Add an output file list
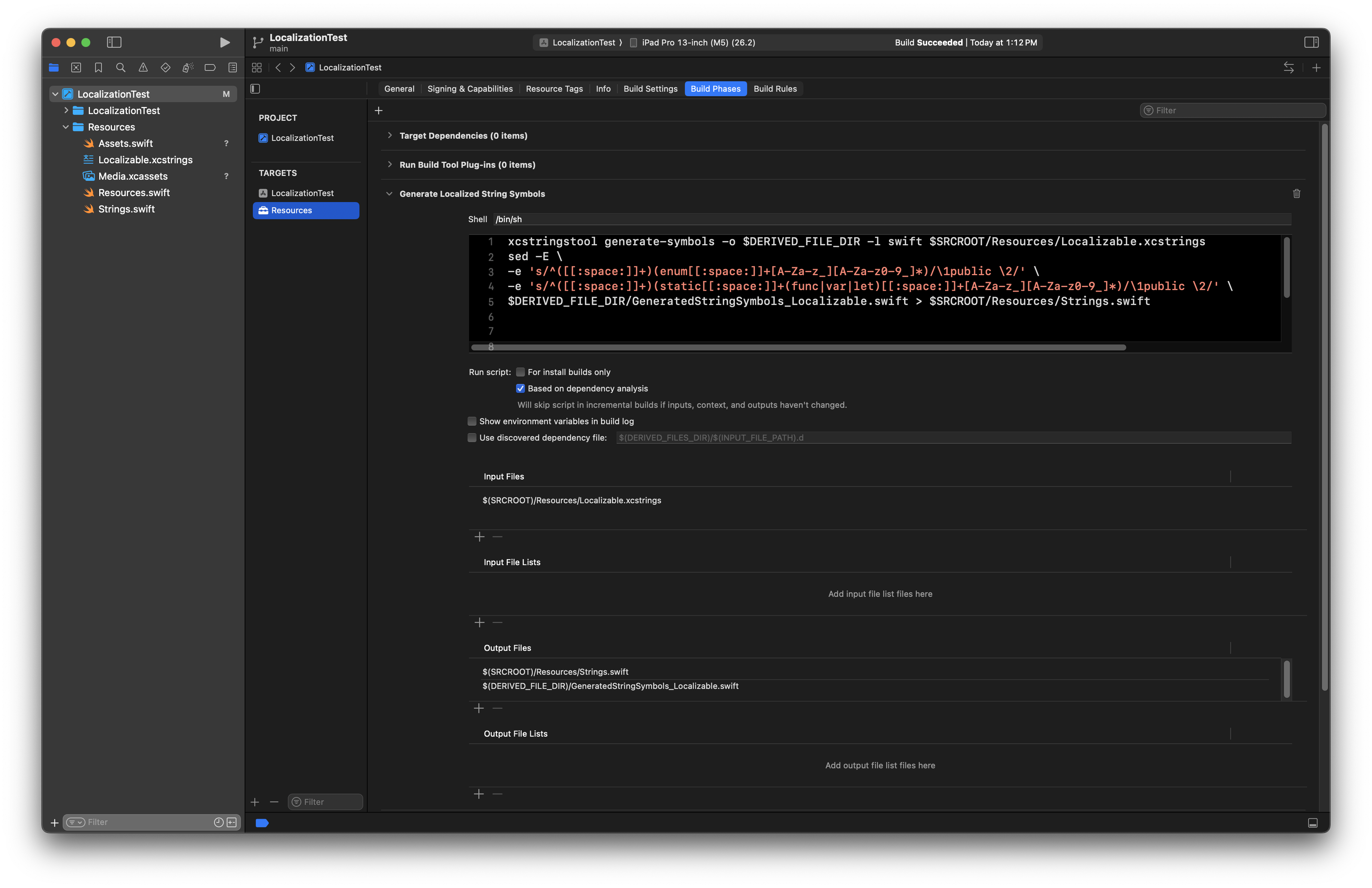The width and height of the screenshot is (1372, 888). click(479, 794)
